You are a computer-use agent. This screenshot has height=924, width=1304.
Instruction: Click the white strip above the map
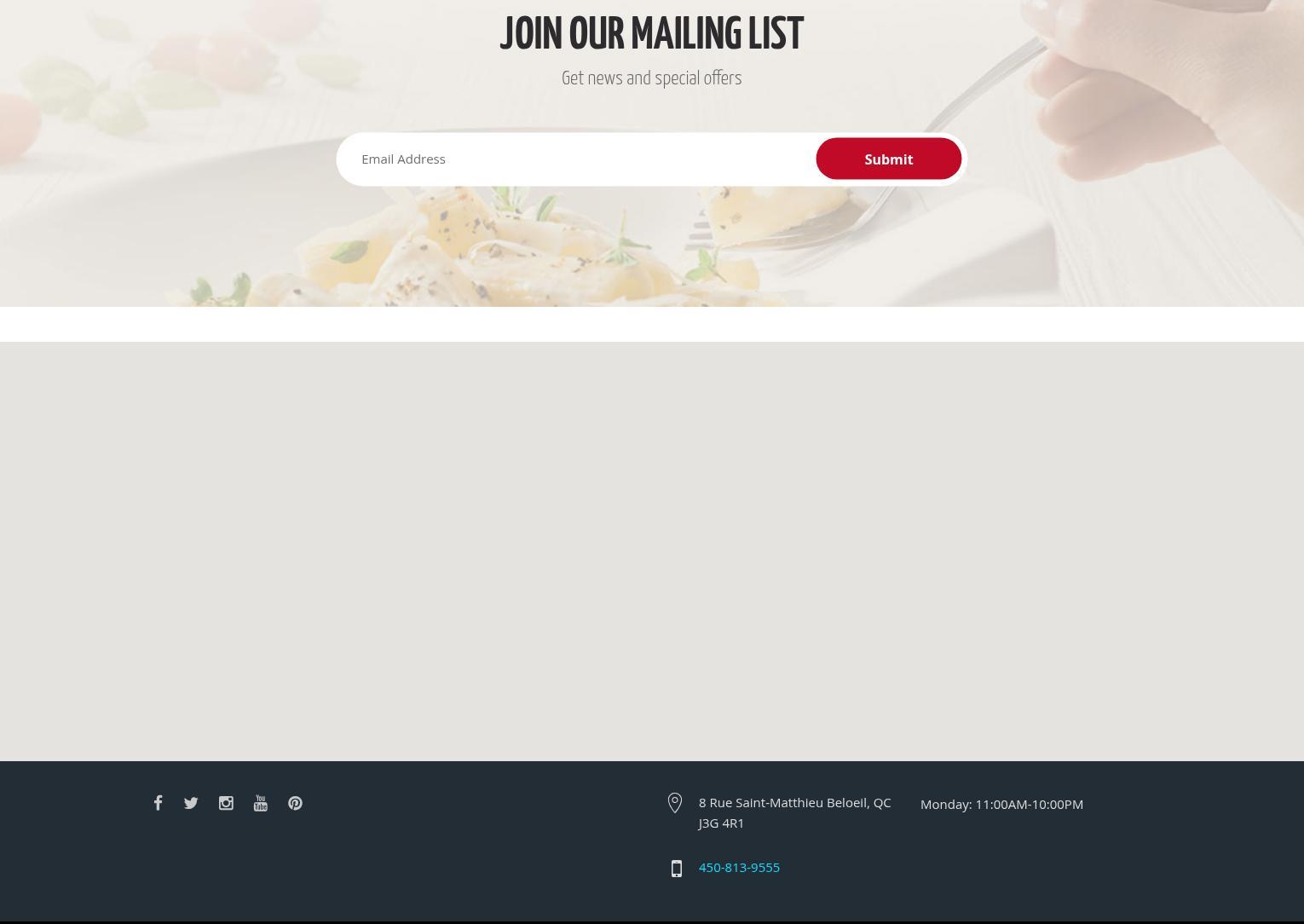(652, 324)
